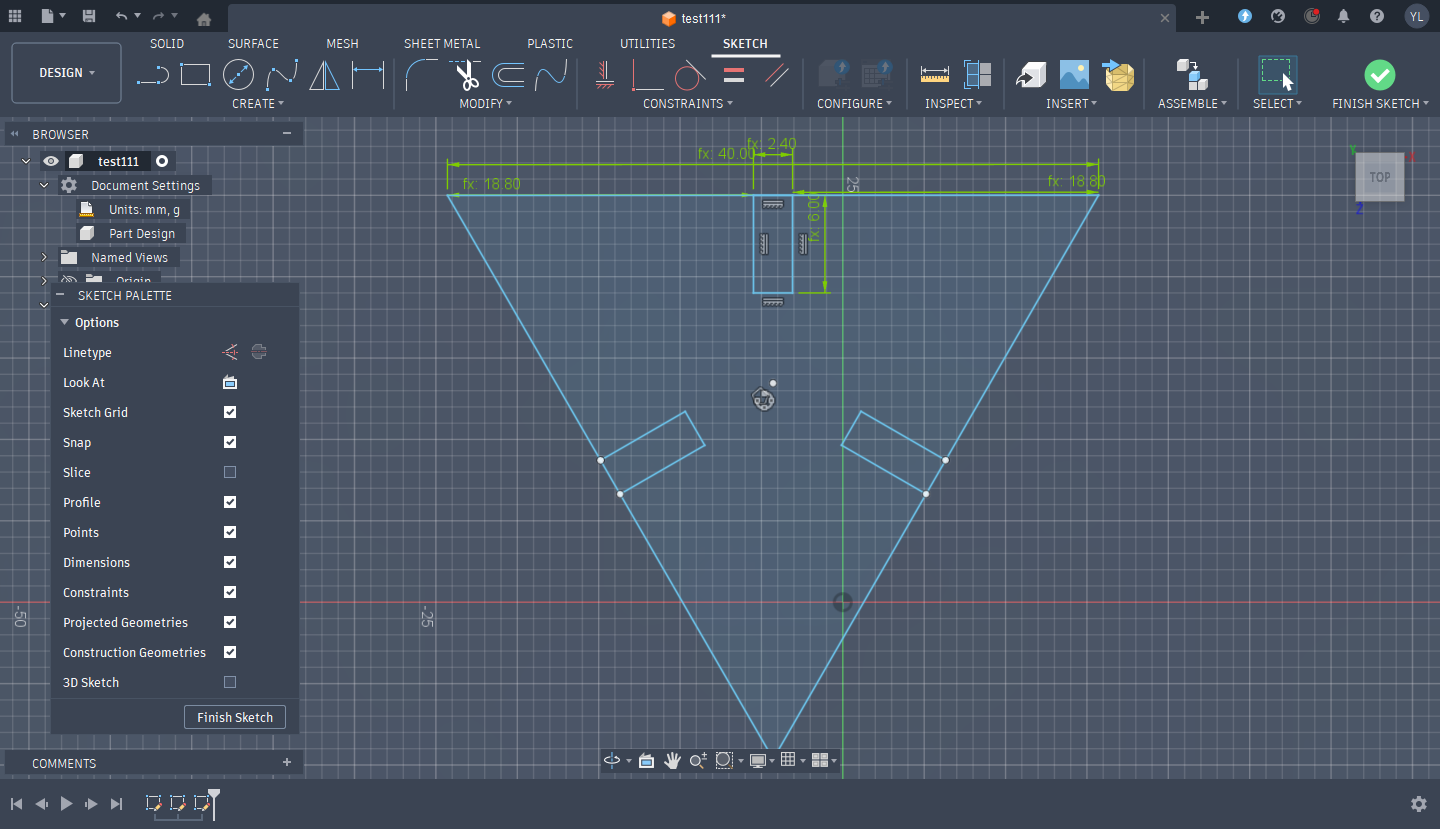Select the Rectangle sketch tool

click(x=195, y=75)
